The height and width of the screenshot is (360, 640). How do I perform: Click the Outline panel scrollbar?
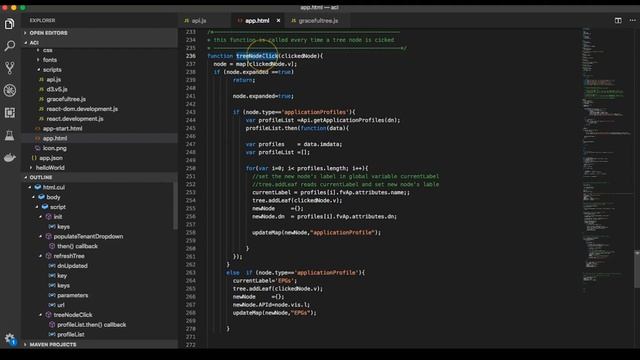click(175, 205)
